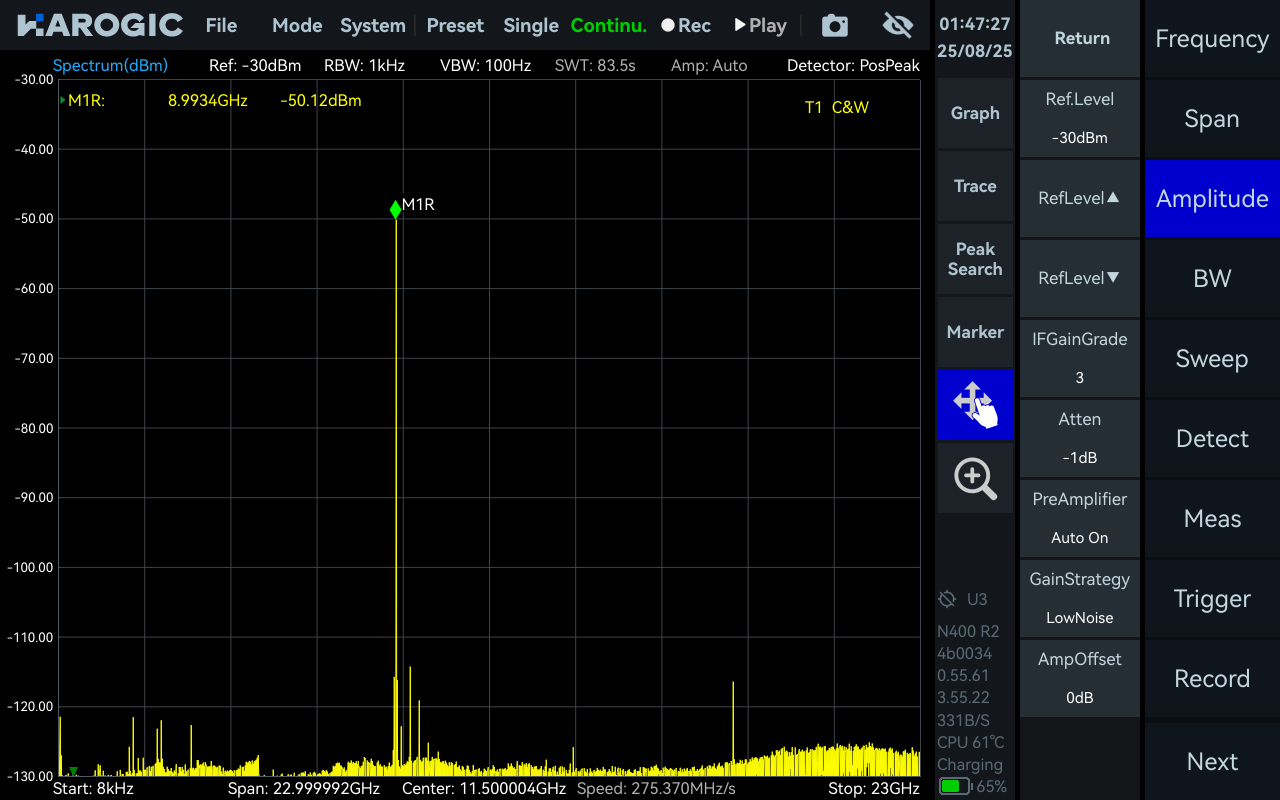1280x800 pixels.
Task: Select the pan/move touch tool
Action: point(975,404)
